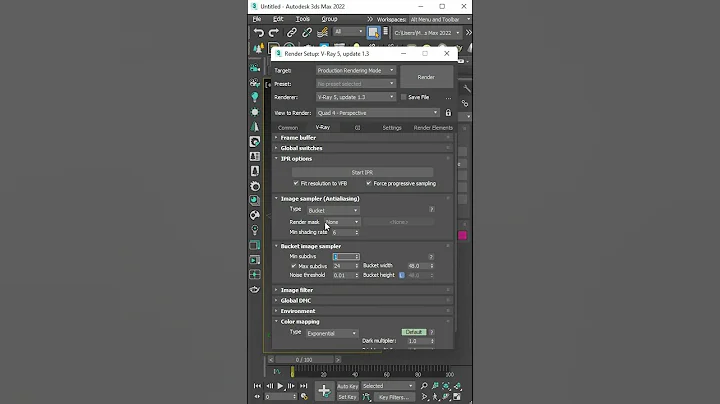Open the File menu
720x404 pixels.
257,19
